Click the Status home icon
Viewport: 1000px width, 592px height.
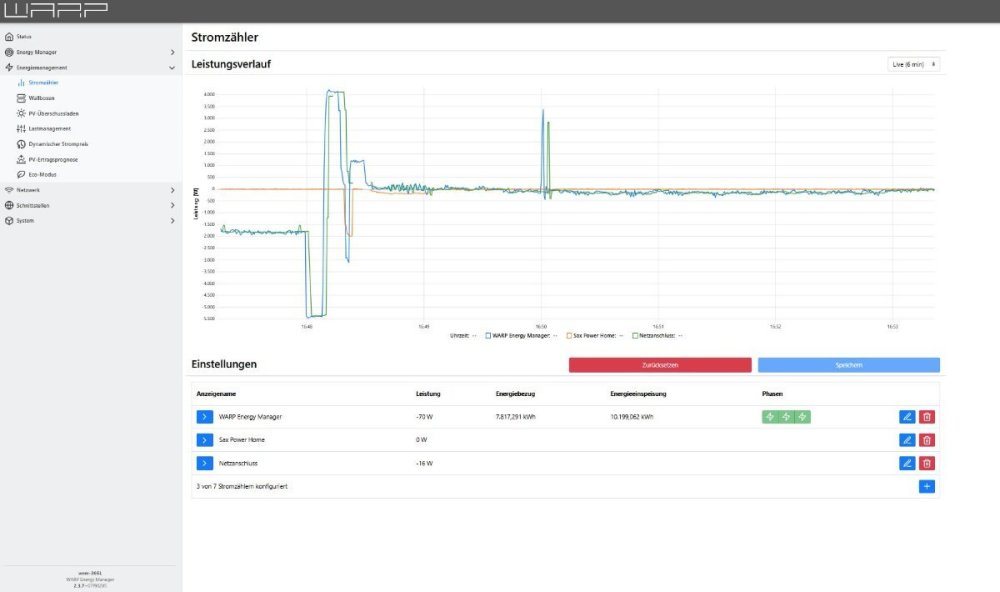[10, 36]
